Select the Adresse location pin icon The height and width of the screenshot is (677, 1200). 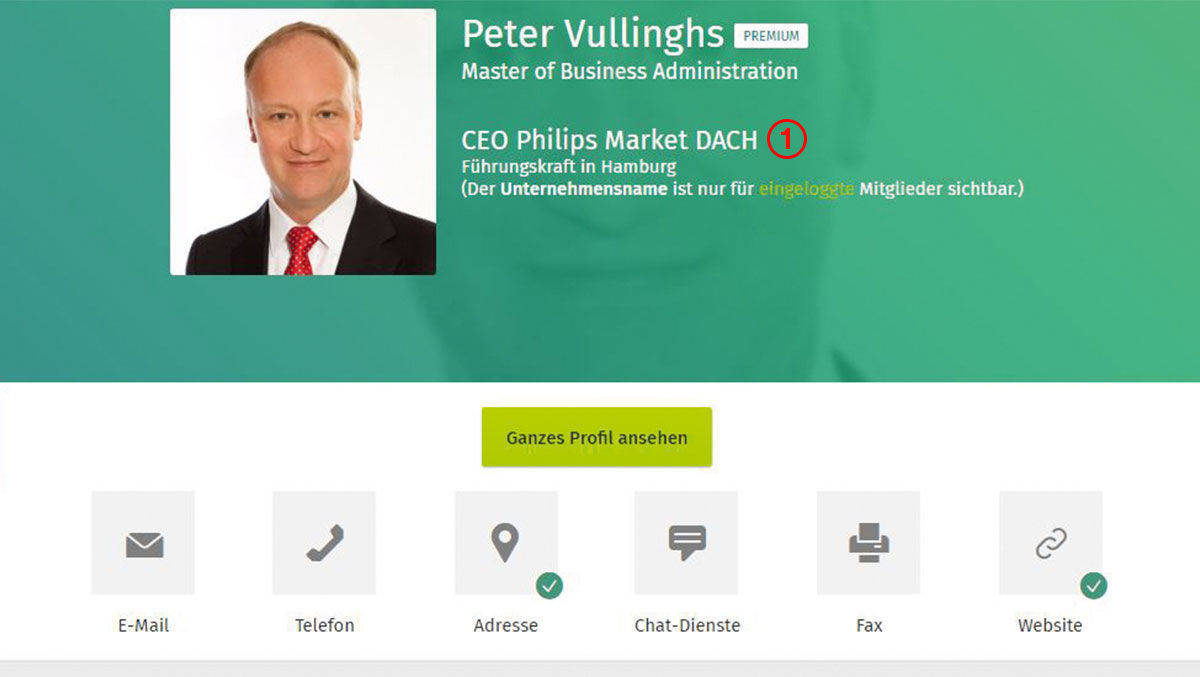[x=506, y=544]
